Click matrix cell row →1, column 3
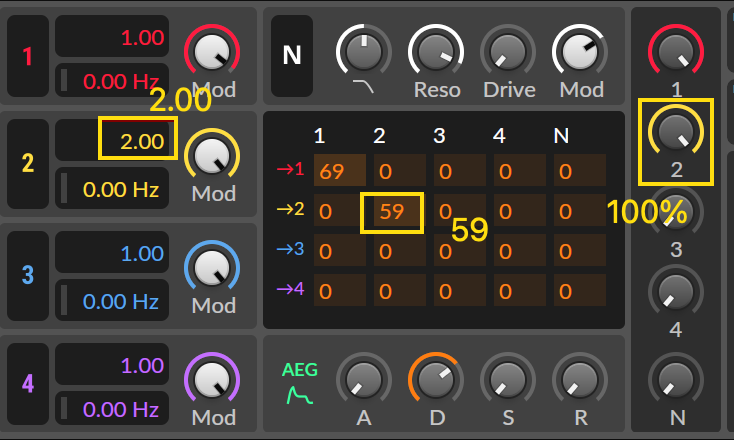The height and width of the screenshot is (440, 734). tap(460, 170)
